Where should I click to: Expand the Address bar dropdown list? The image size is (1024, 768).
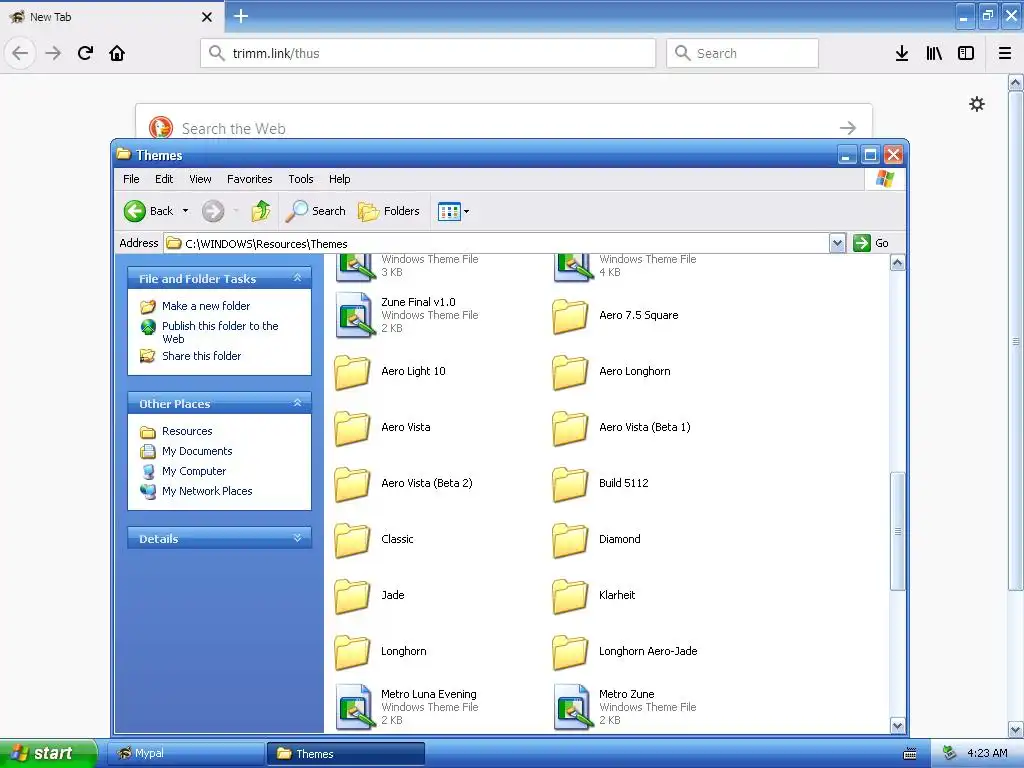[x=837, y=244]
